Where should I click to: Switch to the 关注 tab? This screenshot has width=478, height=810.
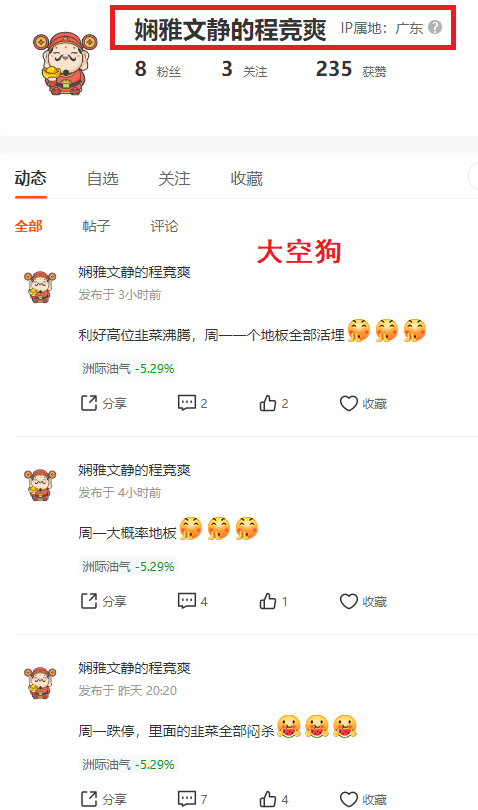[x=174, y=179]
